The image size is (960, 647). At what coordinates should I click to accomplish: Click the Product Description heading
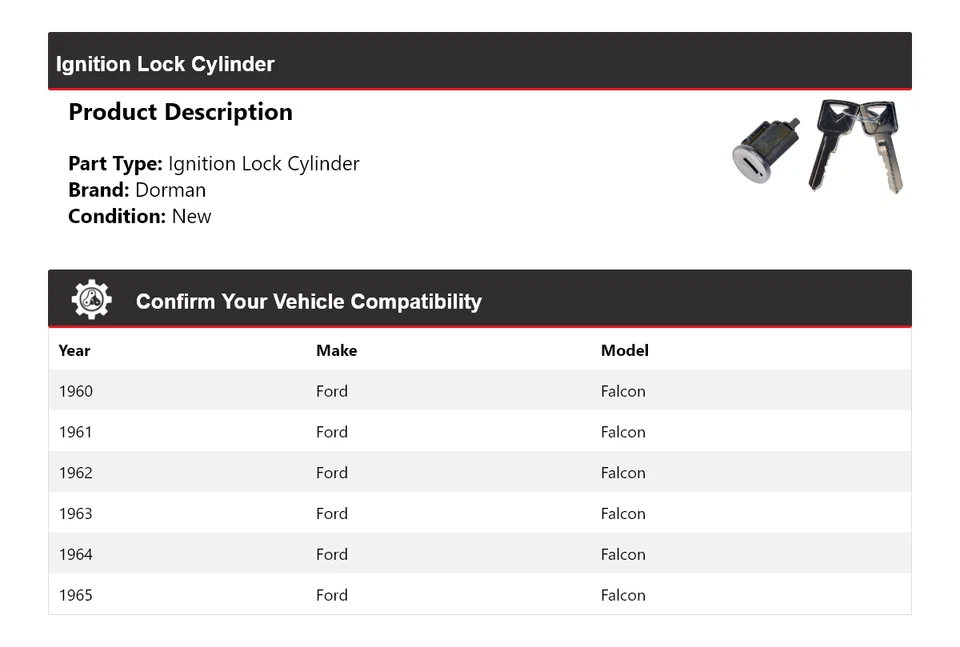pos(180,112)
